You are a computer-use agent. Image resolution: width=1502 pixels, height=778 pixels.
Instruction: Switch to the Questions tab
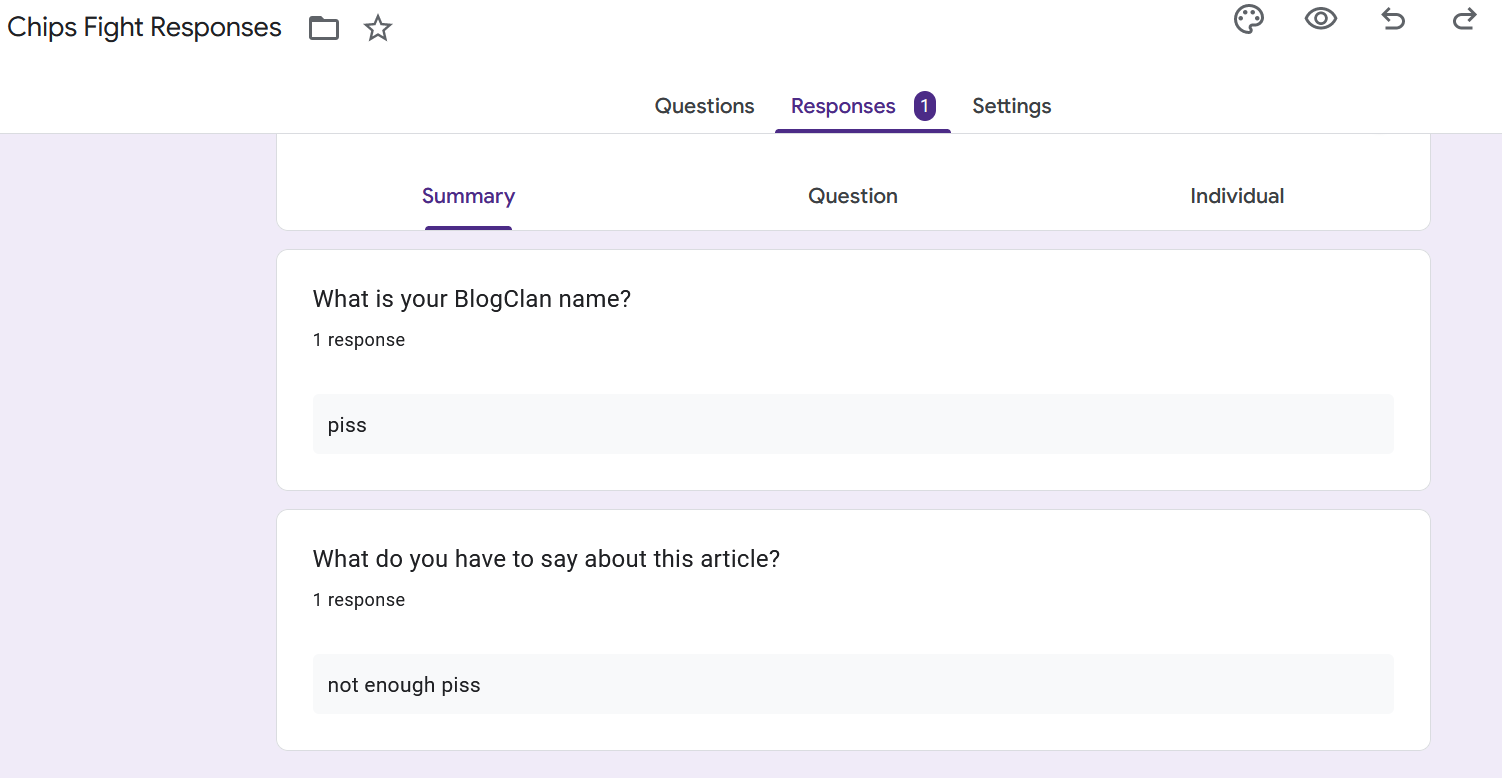[704, 106]
